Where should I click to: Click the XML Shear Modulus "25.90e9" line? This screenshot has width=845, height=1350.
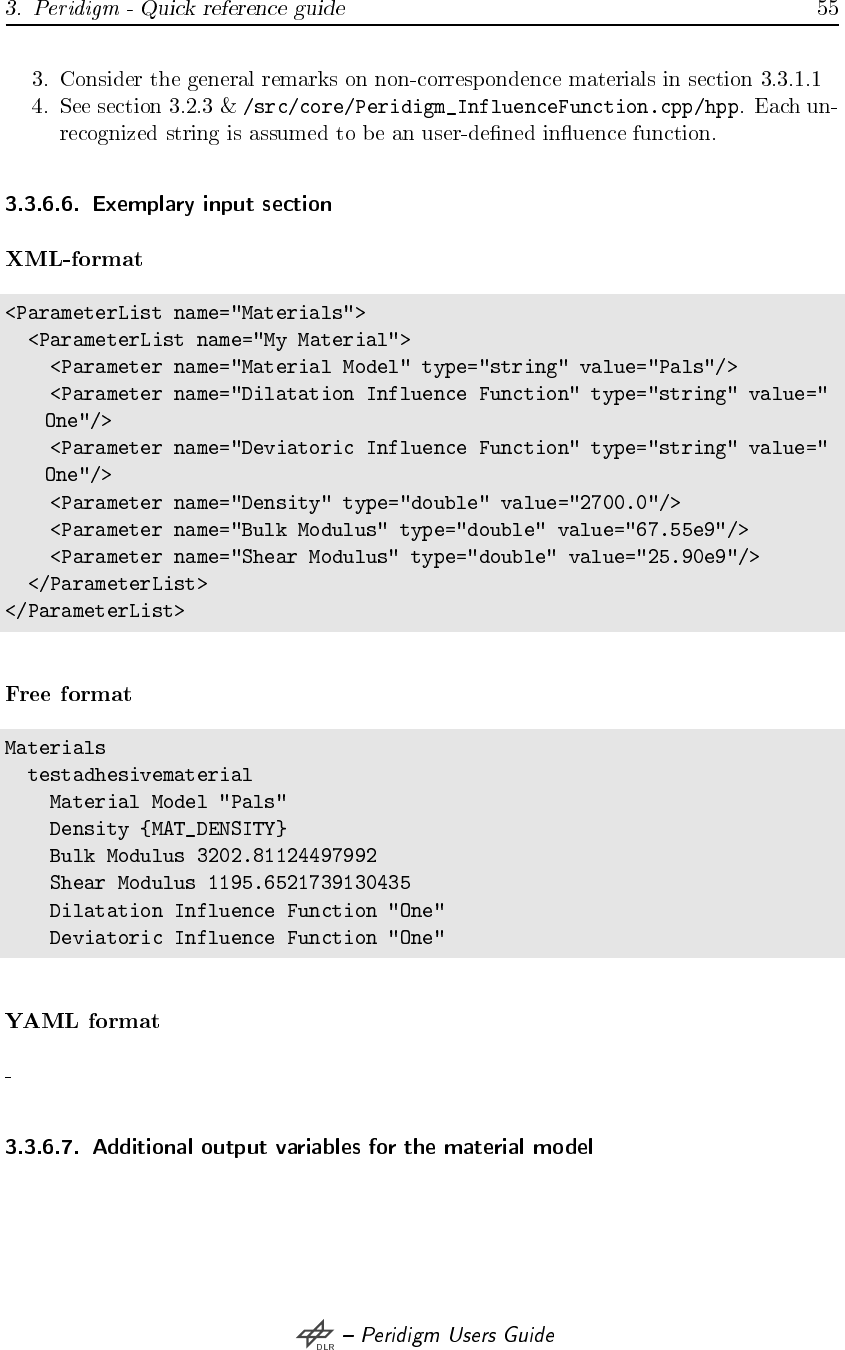pyautogui.click(x=404, y=556)
